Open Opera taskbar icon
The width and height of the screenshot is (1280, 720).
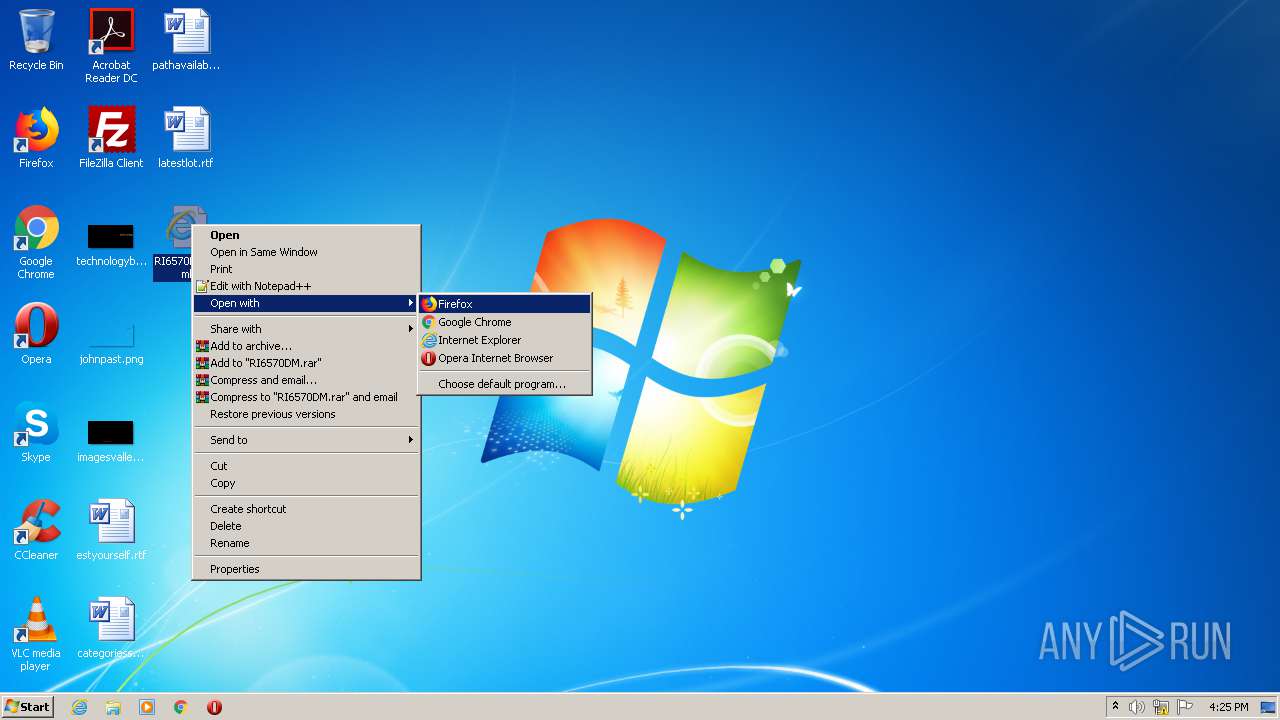tap(214, 707)
